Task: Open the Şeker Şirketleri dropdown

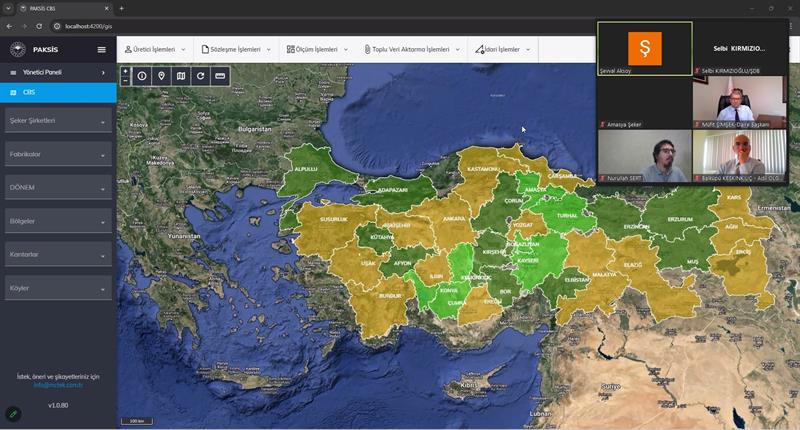Action: (x=58, y=122)
